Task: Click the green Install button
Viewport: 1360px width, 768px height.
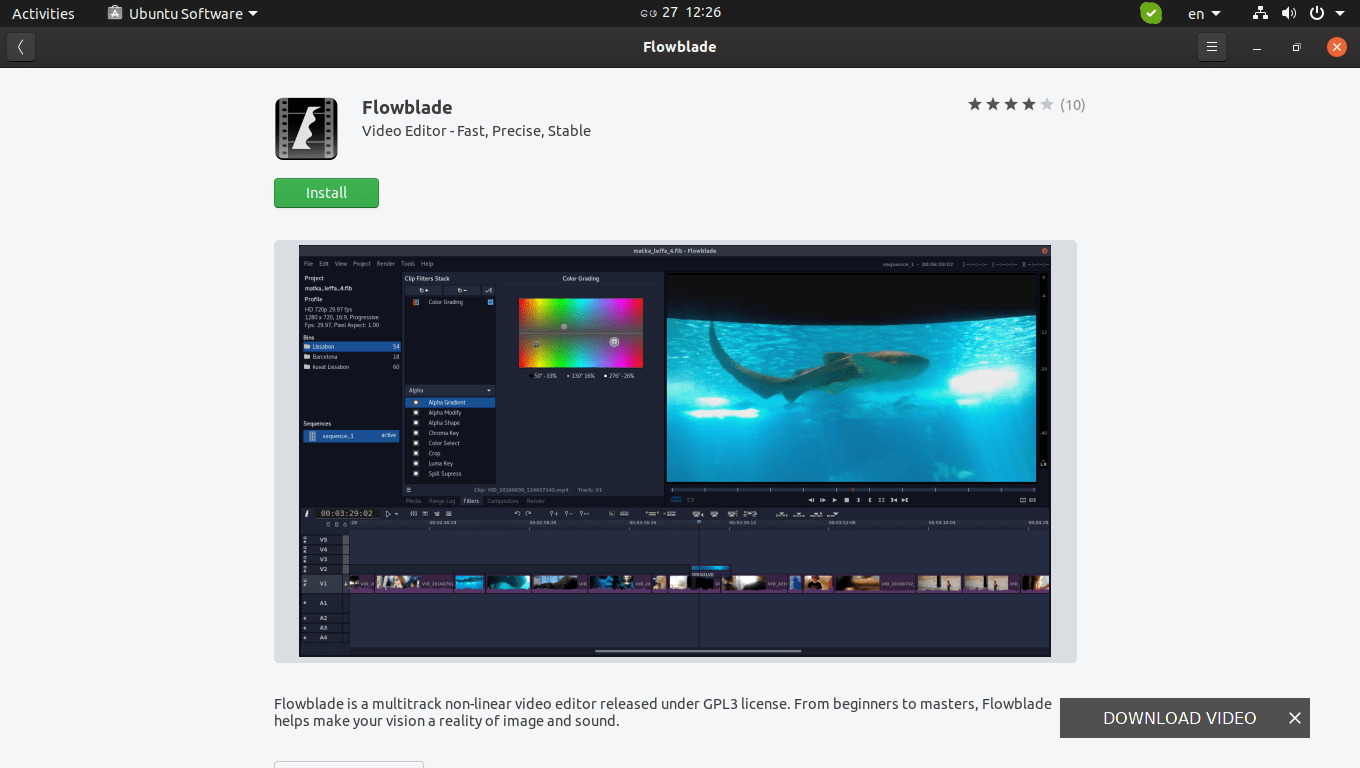Action: pos(326,192)
